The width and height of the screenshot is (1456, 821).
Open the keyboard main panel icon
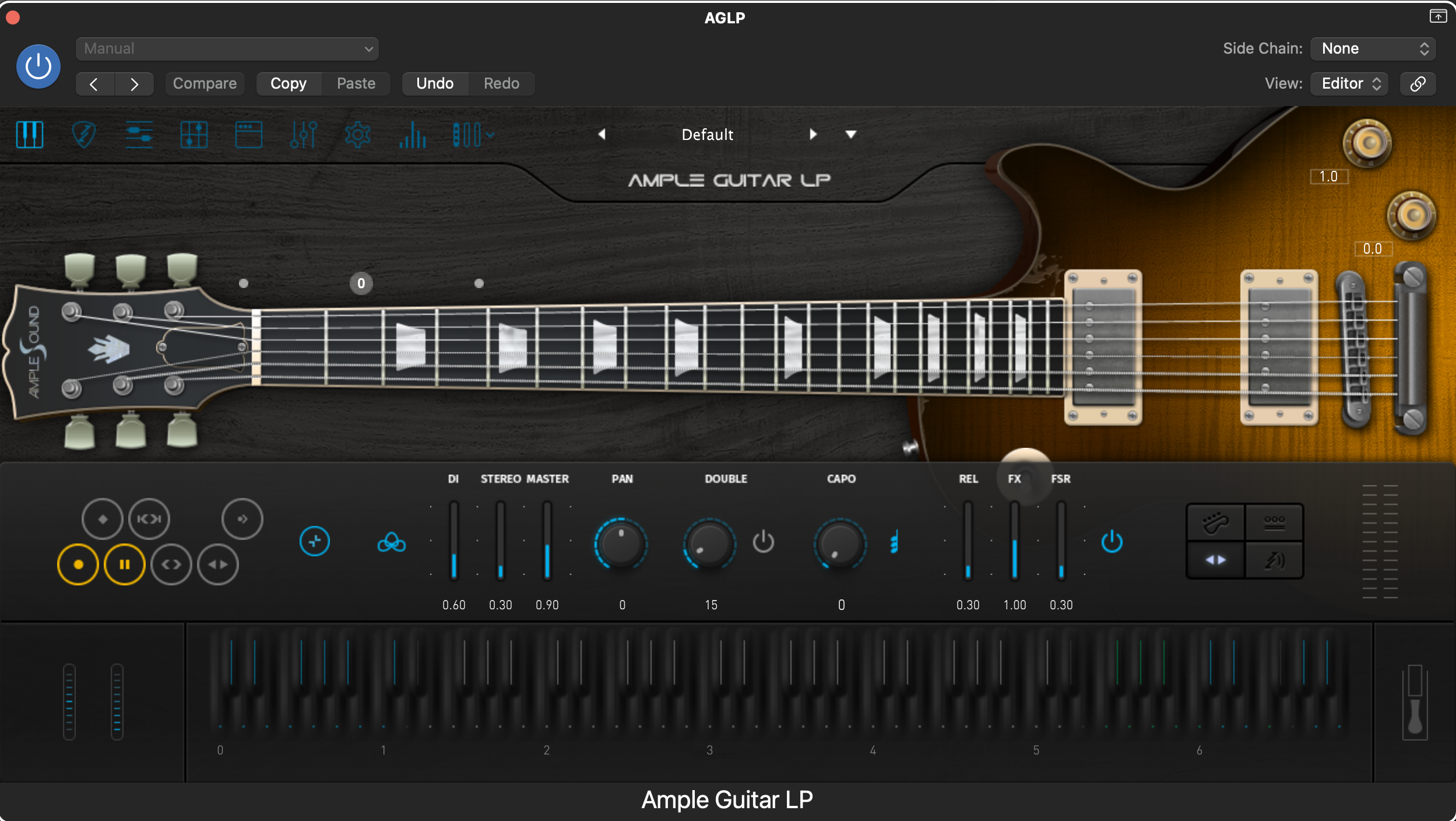pos(30,135)
